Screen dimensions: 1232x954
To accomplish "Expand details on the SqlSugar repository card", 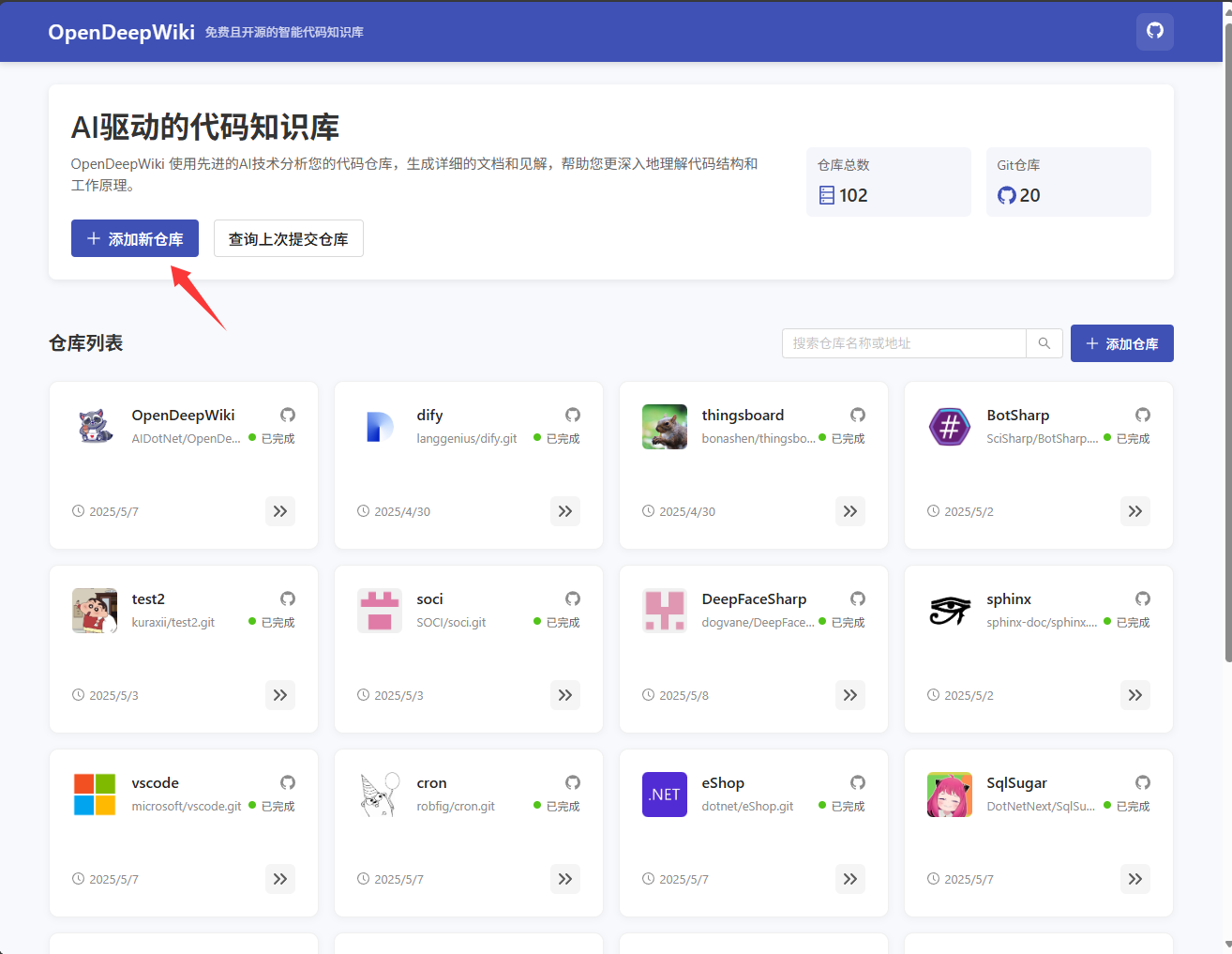I will 1134,879.
